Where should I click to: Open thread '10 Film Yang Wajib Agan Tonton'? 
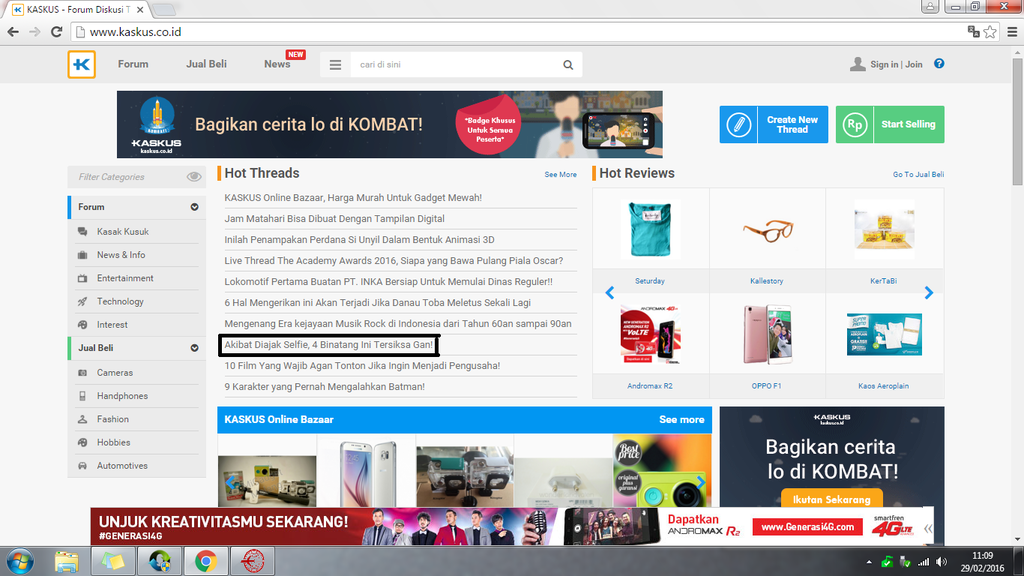(x=362, y=366)
